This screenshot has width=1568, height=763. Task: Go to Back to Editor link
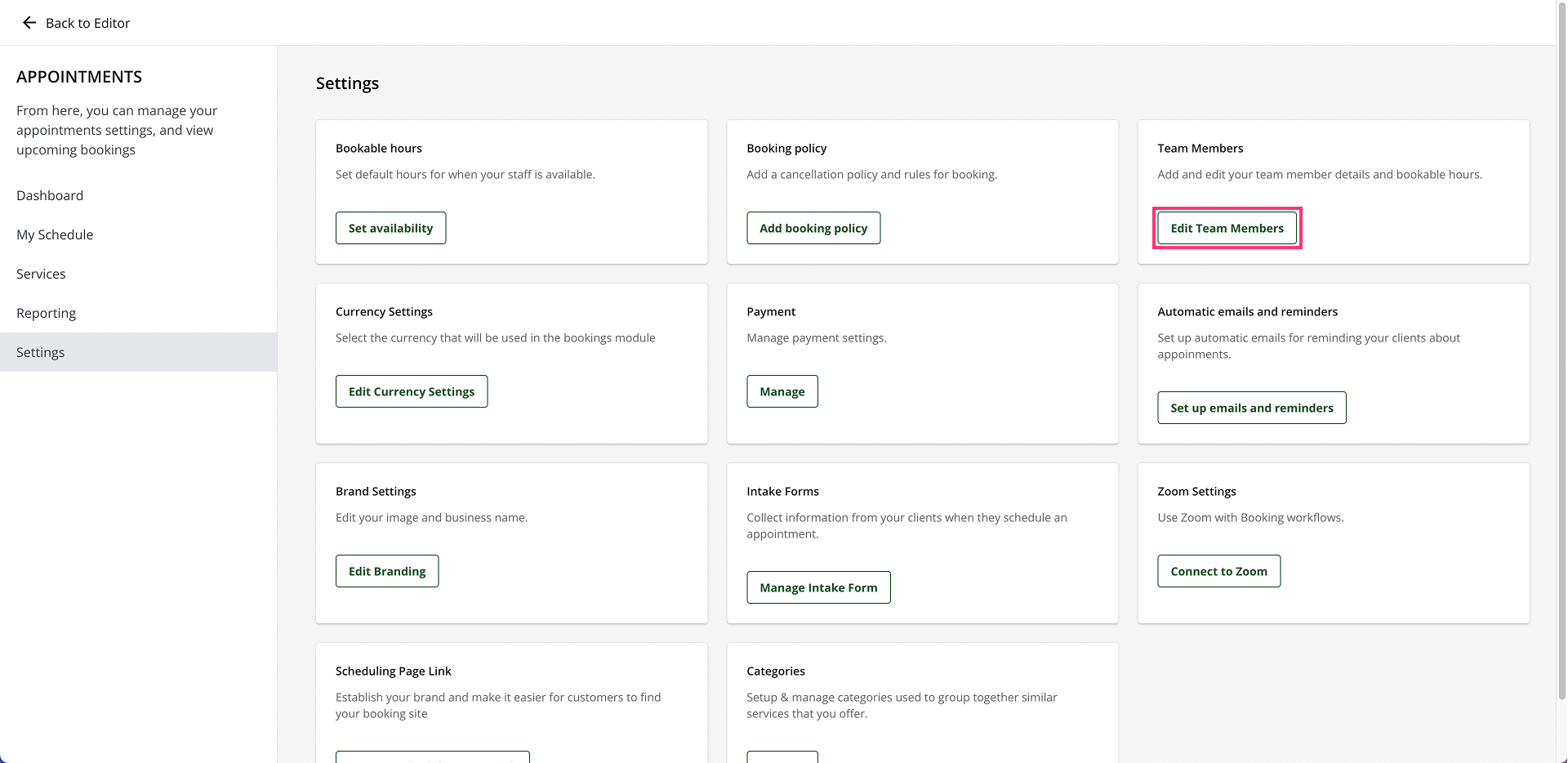88,23
